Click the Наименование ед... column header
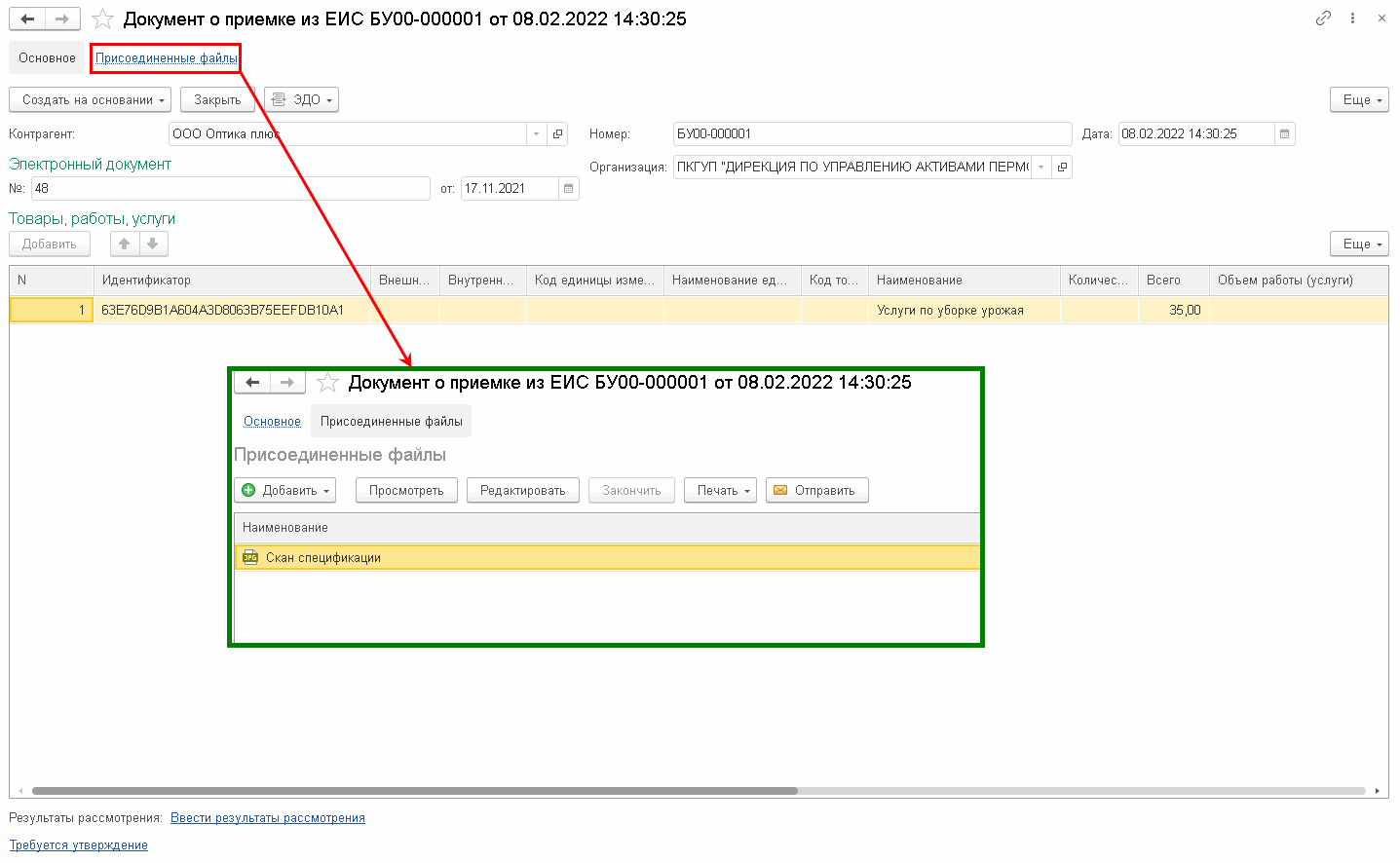The height and width of the screenshot is (863, 1400). pyautogui.click(x=733, y=281)
